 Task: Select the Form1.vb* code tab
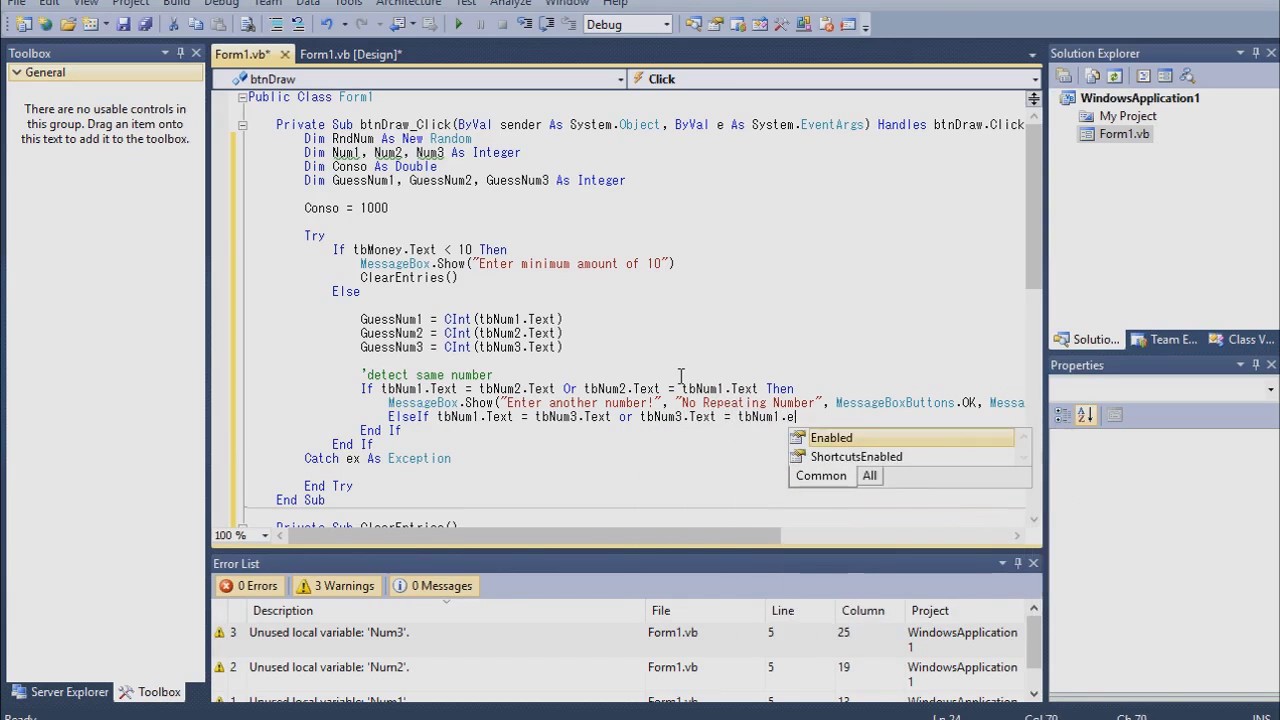242,54
